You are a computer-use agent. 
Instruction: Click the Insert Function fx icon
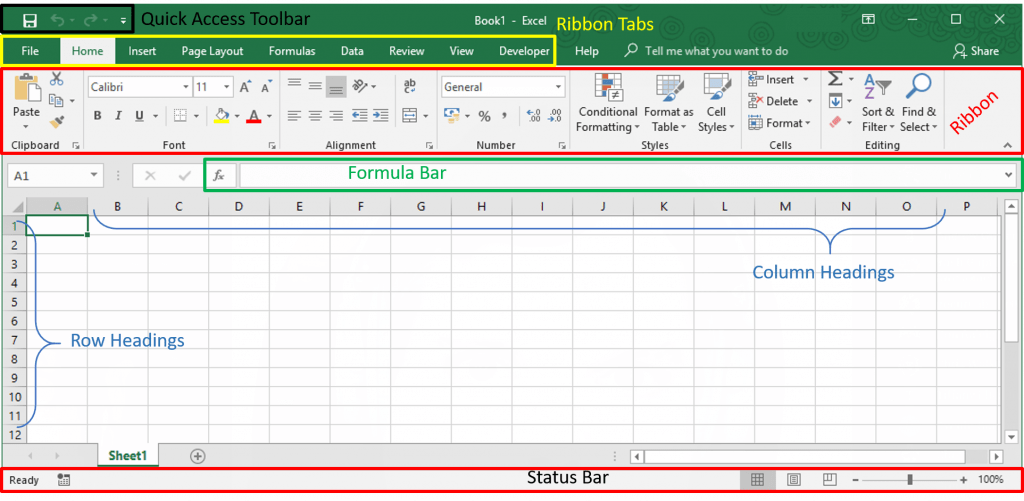click(x=219, y=175)
